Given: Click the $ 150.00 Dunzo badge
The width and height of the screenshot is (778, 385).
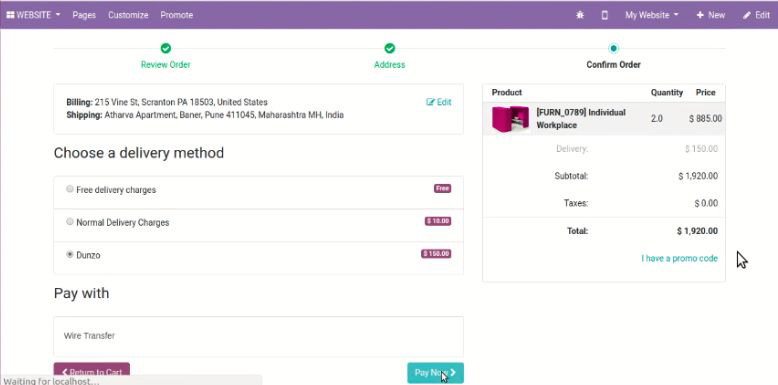Looking at the screenshot, I should point(436,254).
